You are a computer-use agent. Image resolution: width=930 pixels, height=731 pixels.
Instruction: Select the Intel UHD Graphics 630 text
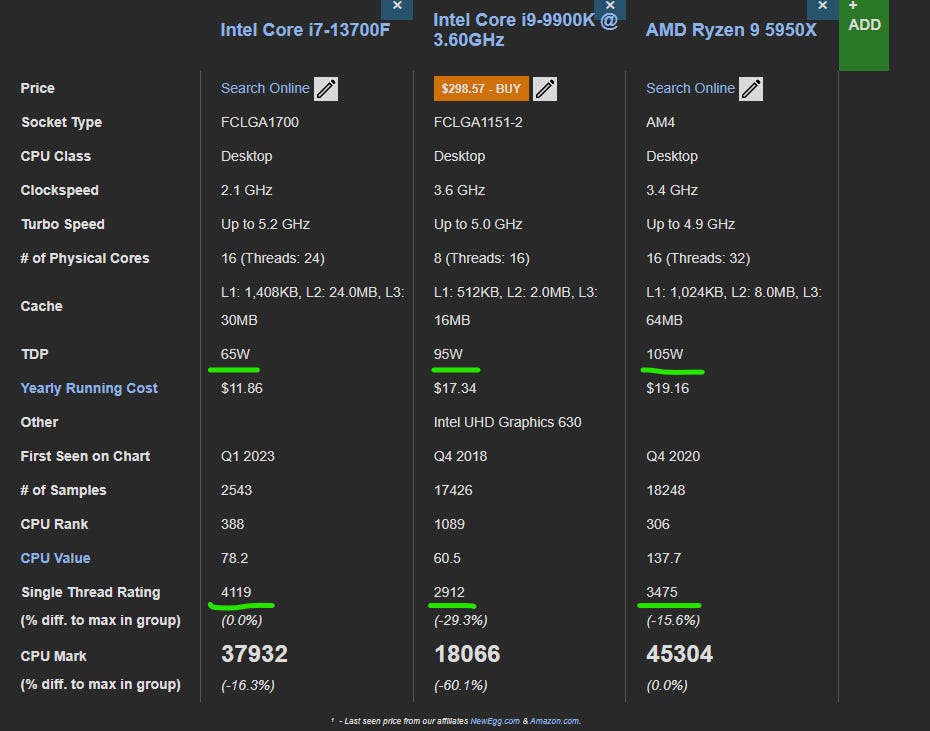[x=507, y=422]
